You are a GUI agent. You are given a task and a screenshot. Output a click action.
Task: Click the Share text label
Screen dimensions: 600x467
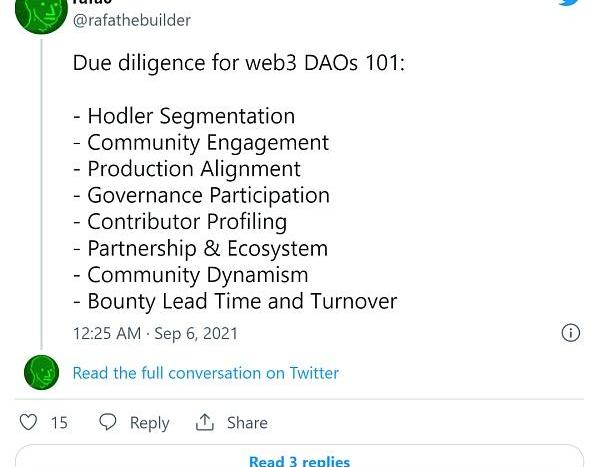pyautogui.click(x=246, y=423)
